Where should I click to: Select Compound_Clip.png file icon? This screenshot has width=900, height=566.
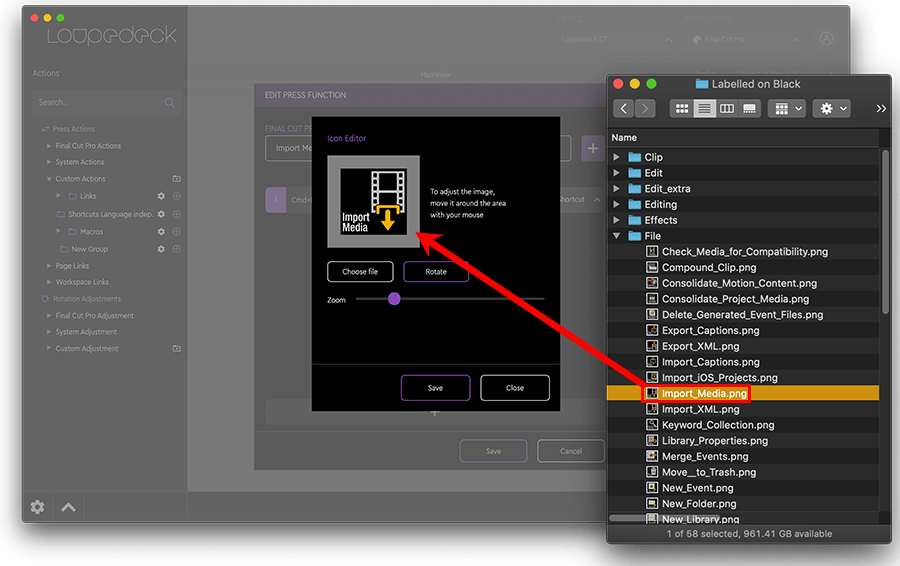click(651, 267)
